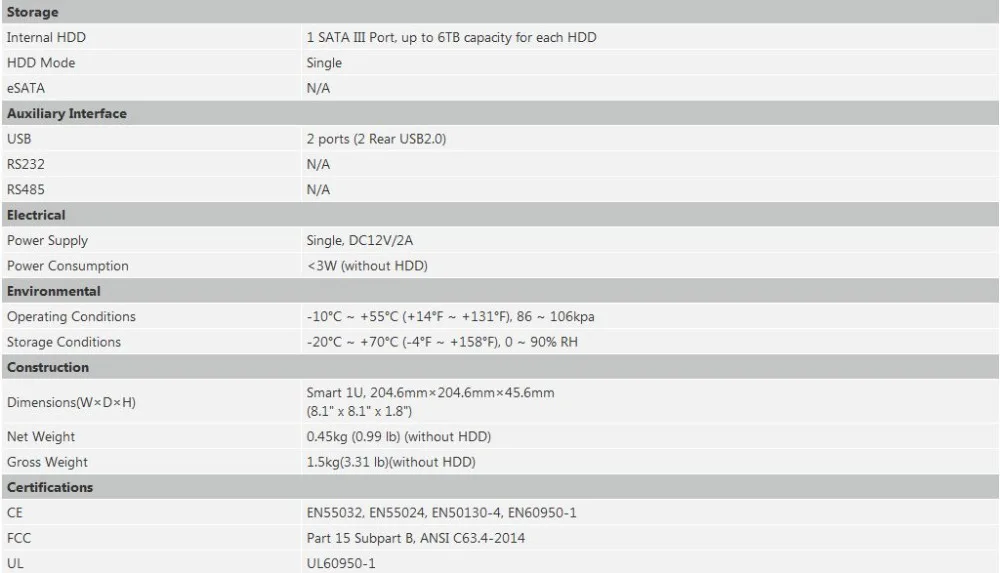Select the Operating Conditions temperature value
The width and height of the screenshot is (1000, 573).
450,316
